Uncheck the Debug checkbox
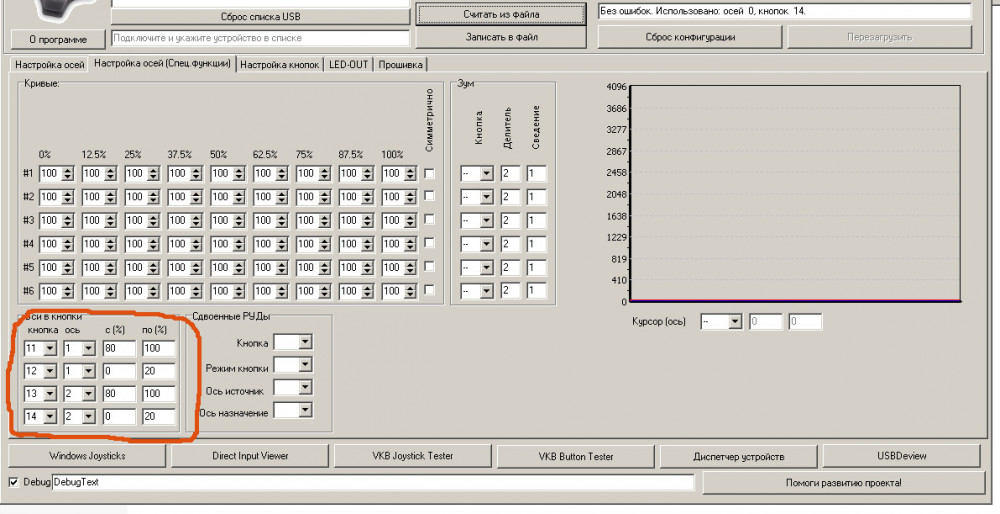This screenshot has height=514, width=1000. (x=13, y=482)
